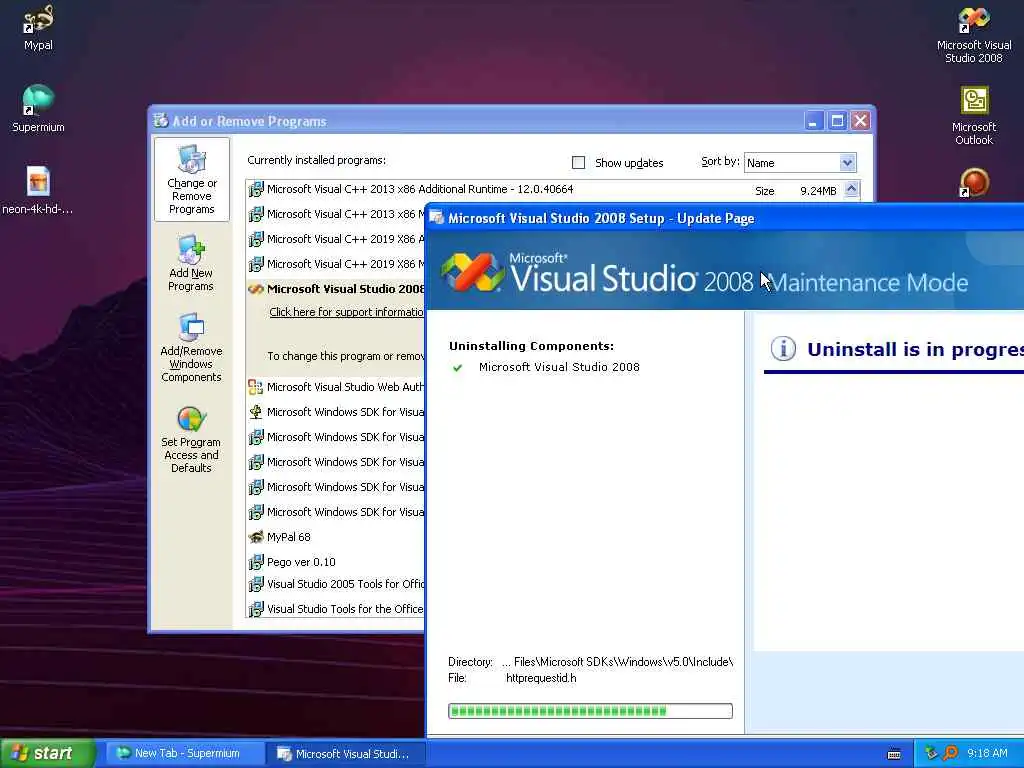This screenshot has width=1024, height=768.
Task: Click Microsoft Visual Studio Web Authoring icon
Action: [x=256, y=387]
